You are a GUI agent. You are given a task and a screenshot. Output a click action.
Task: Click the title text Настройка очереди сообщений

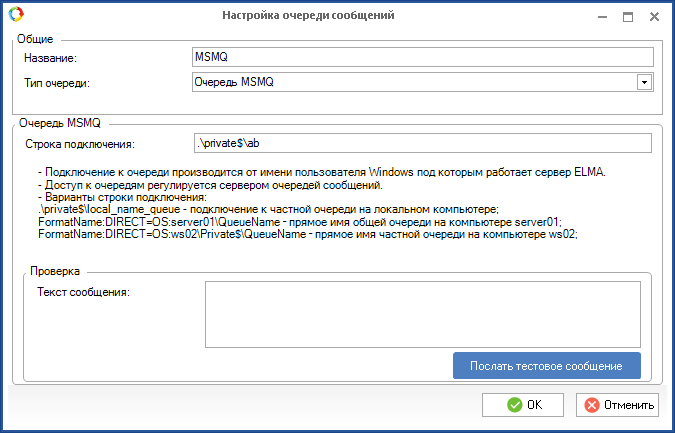pyautogui.click(x=308, y=15)
